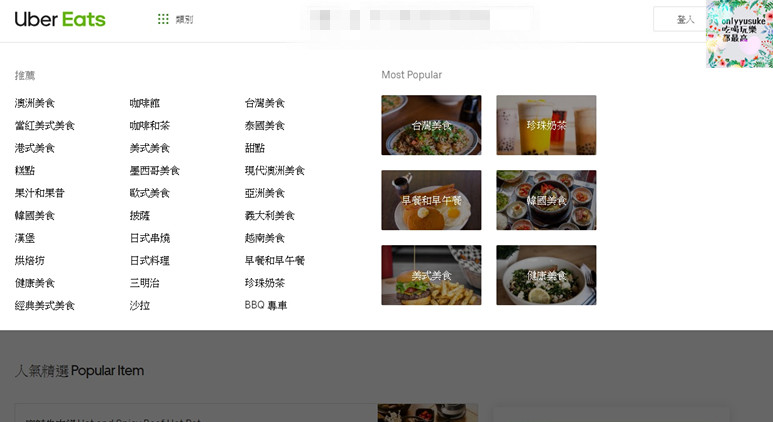
Task: Open the 健康美食 salad bowl thumbnail
Action: point(546,275)
